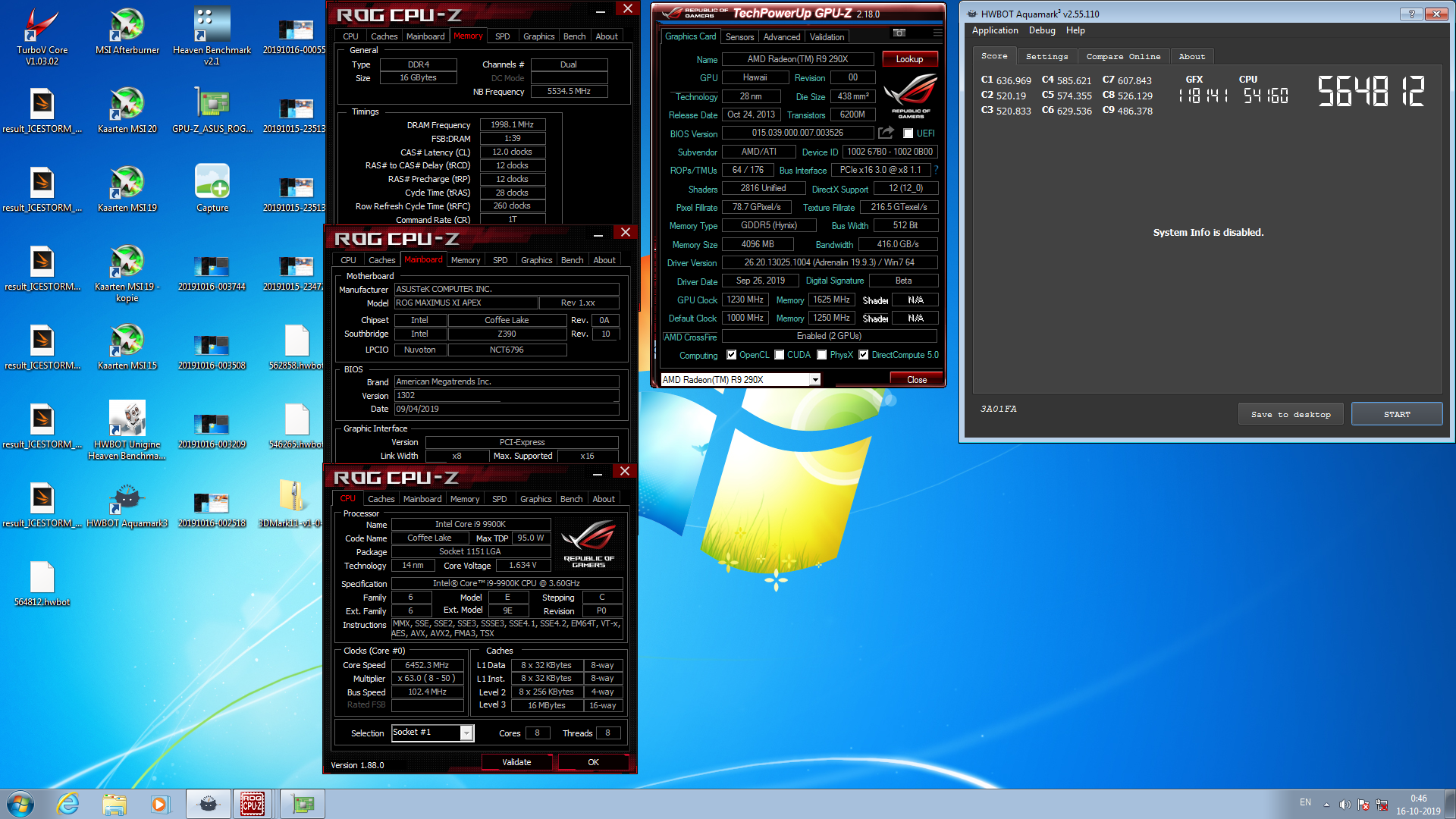Open Windows Media Player from the taskbar
Viewport: 1456px width, 819px height.
pyautogui.click(x=160, y=804)
